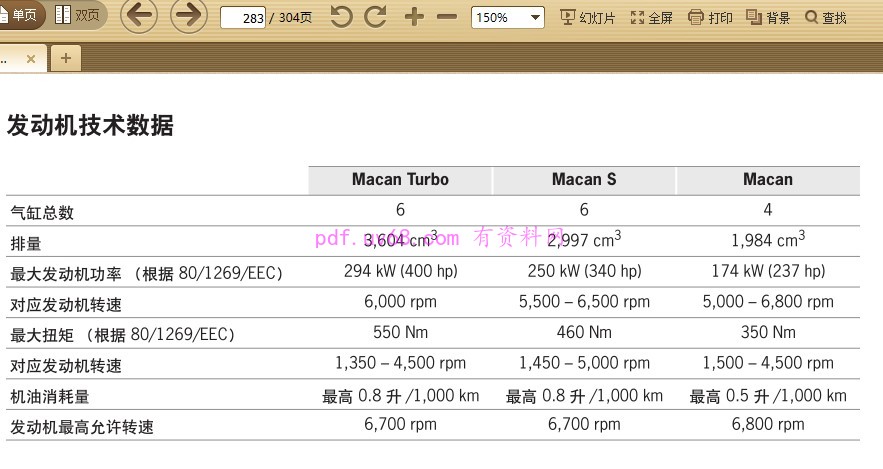
Task: Close the current document tab
Action: pos(31,59)
